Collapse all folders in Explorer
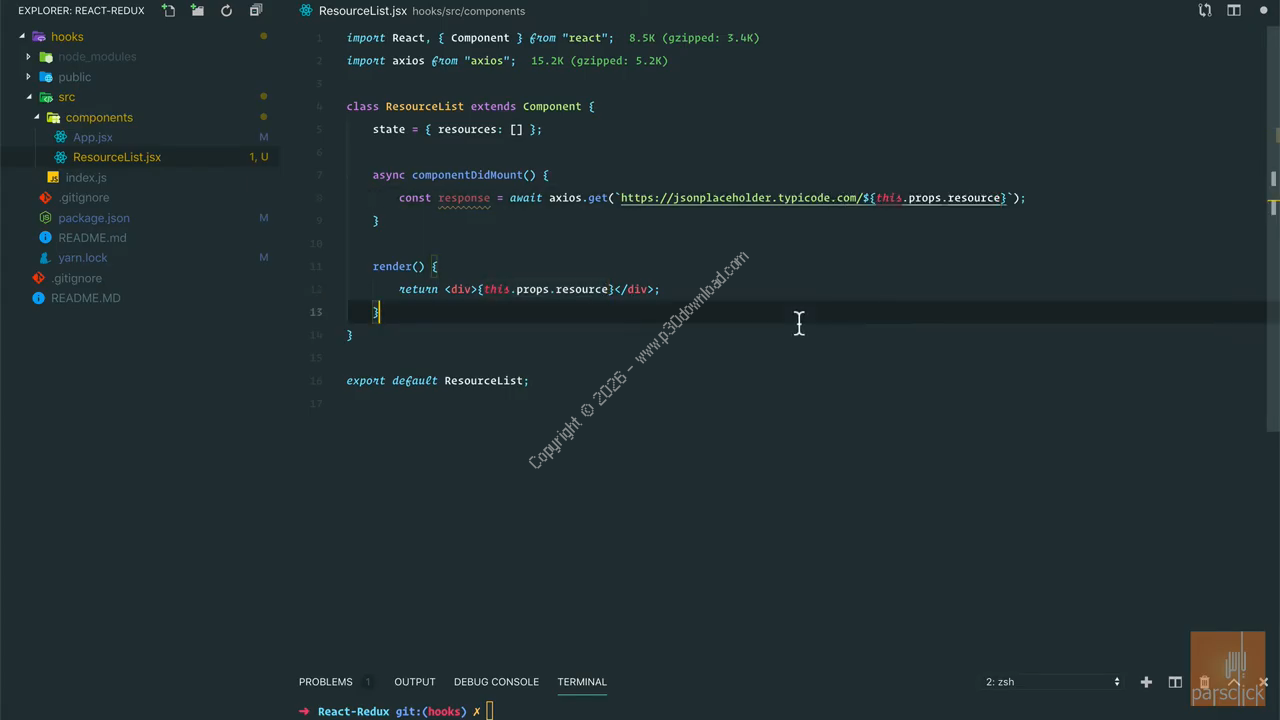 [256, 11]
